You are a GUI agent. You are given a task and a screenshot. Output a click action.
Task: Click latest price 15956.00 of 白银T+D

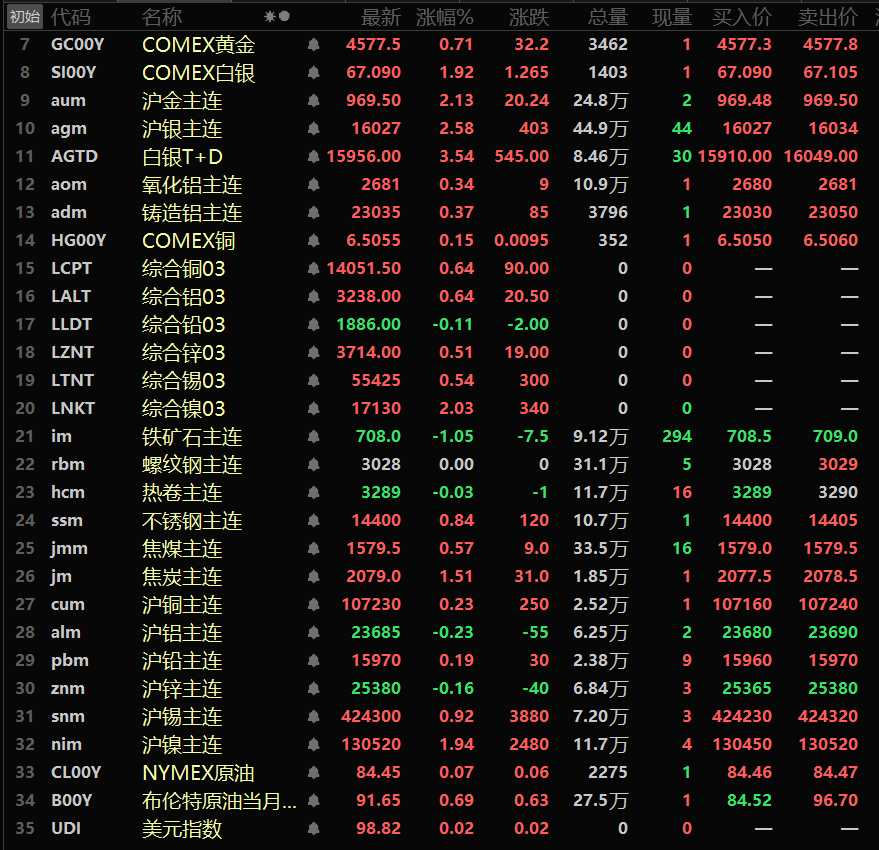(364, 156)
